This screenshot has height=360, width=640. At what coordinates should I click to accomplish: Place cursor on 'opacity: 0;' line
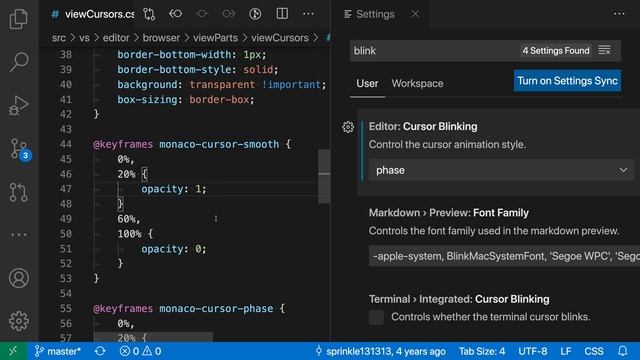[x=174, y=249]
